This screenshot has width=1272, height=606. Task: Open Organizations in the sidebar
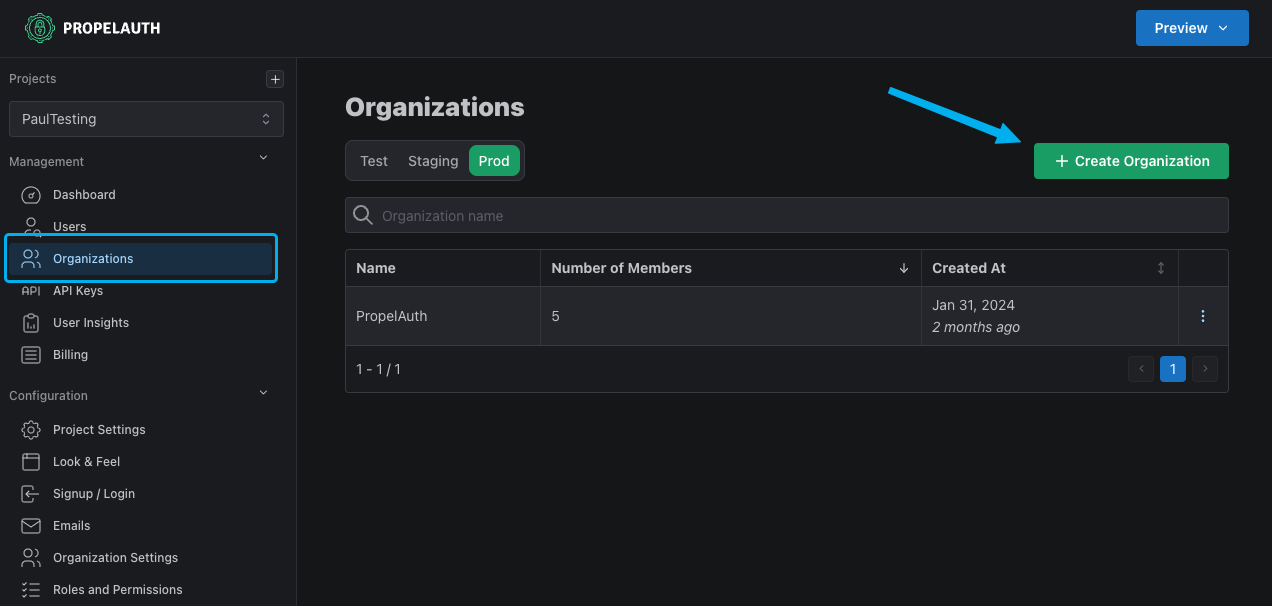point(140,259)
